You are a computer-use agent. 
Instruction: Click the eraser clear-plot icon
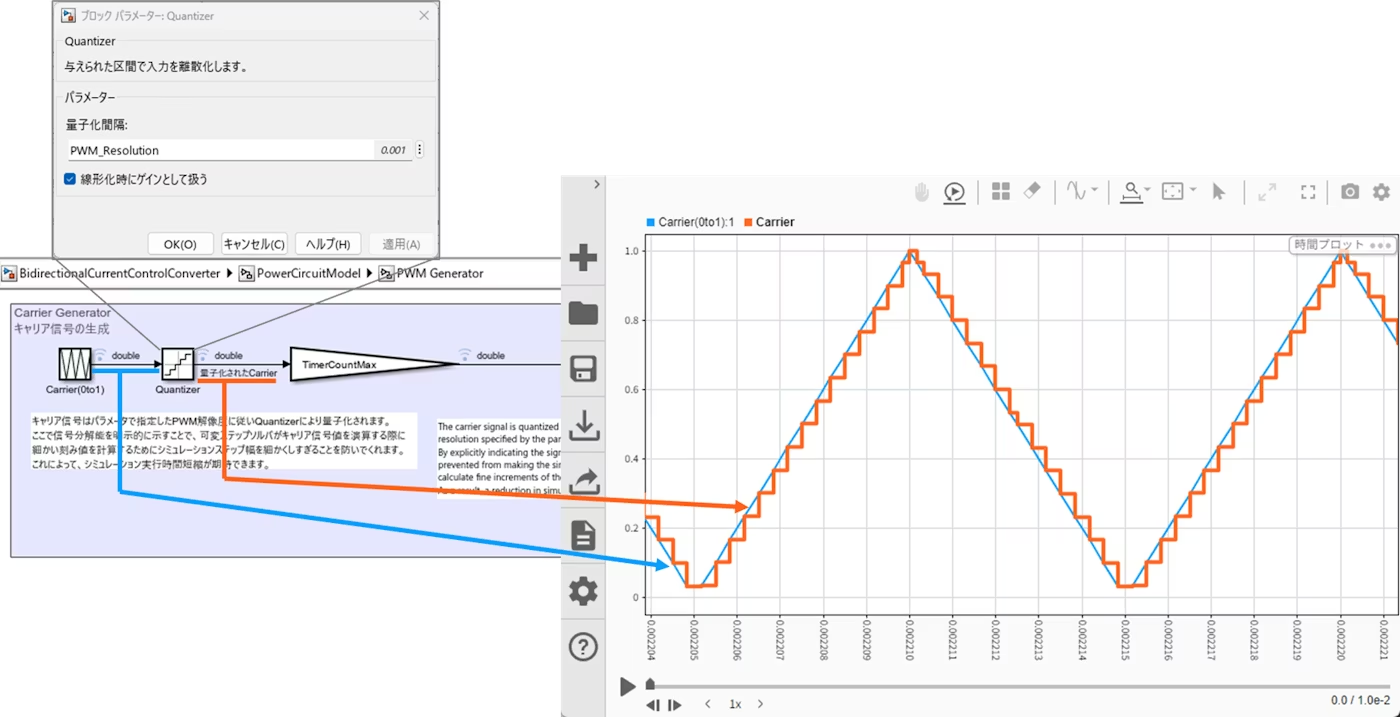coord(1034,191)
